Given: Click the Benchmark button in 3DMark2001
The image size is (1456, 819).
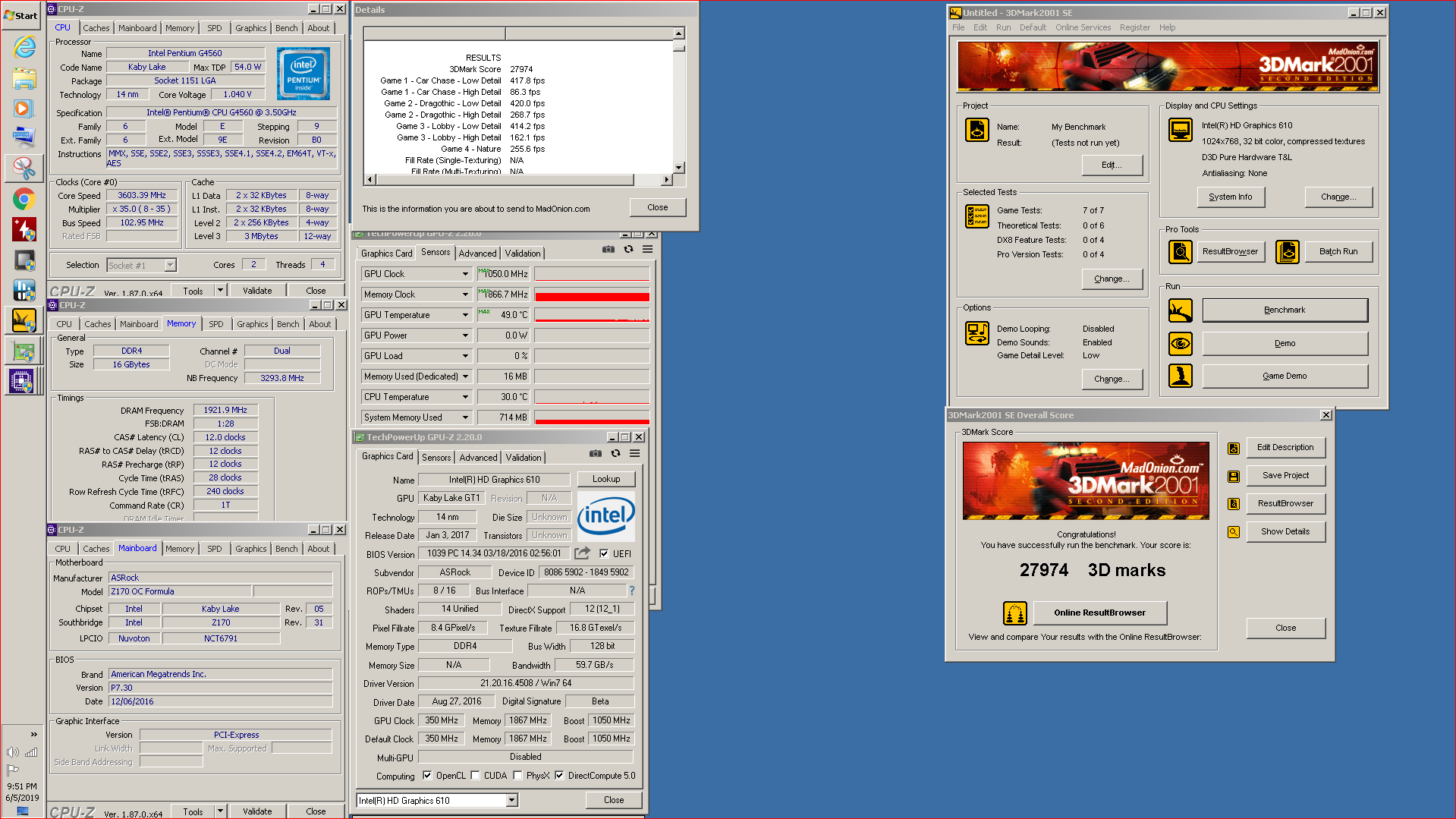Looking at the screenshot, I should (1285, 310).
